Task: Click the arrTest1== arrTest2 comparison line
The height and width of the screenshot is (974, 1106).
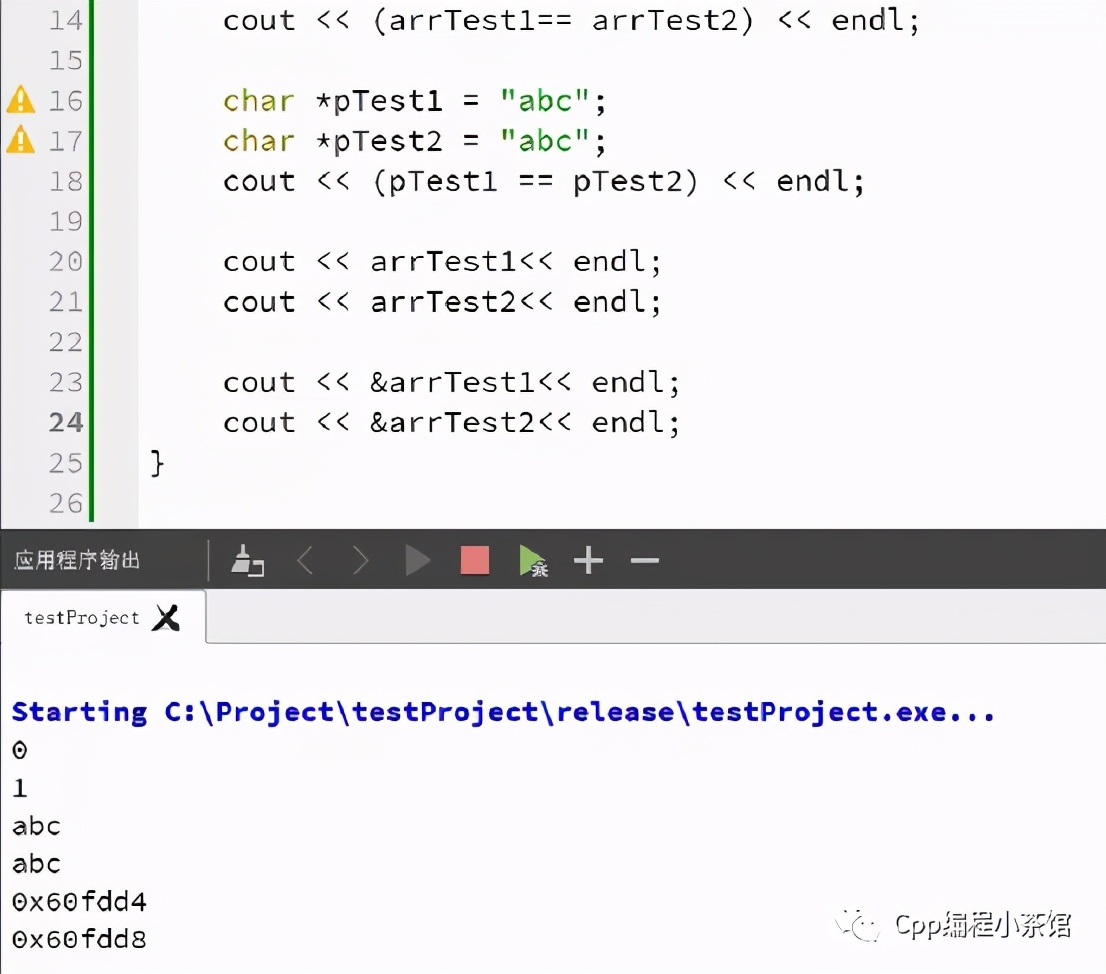Action: tap(571, 20)
